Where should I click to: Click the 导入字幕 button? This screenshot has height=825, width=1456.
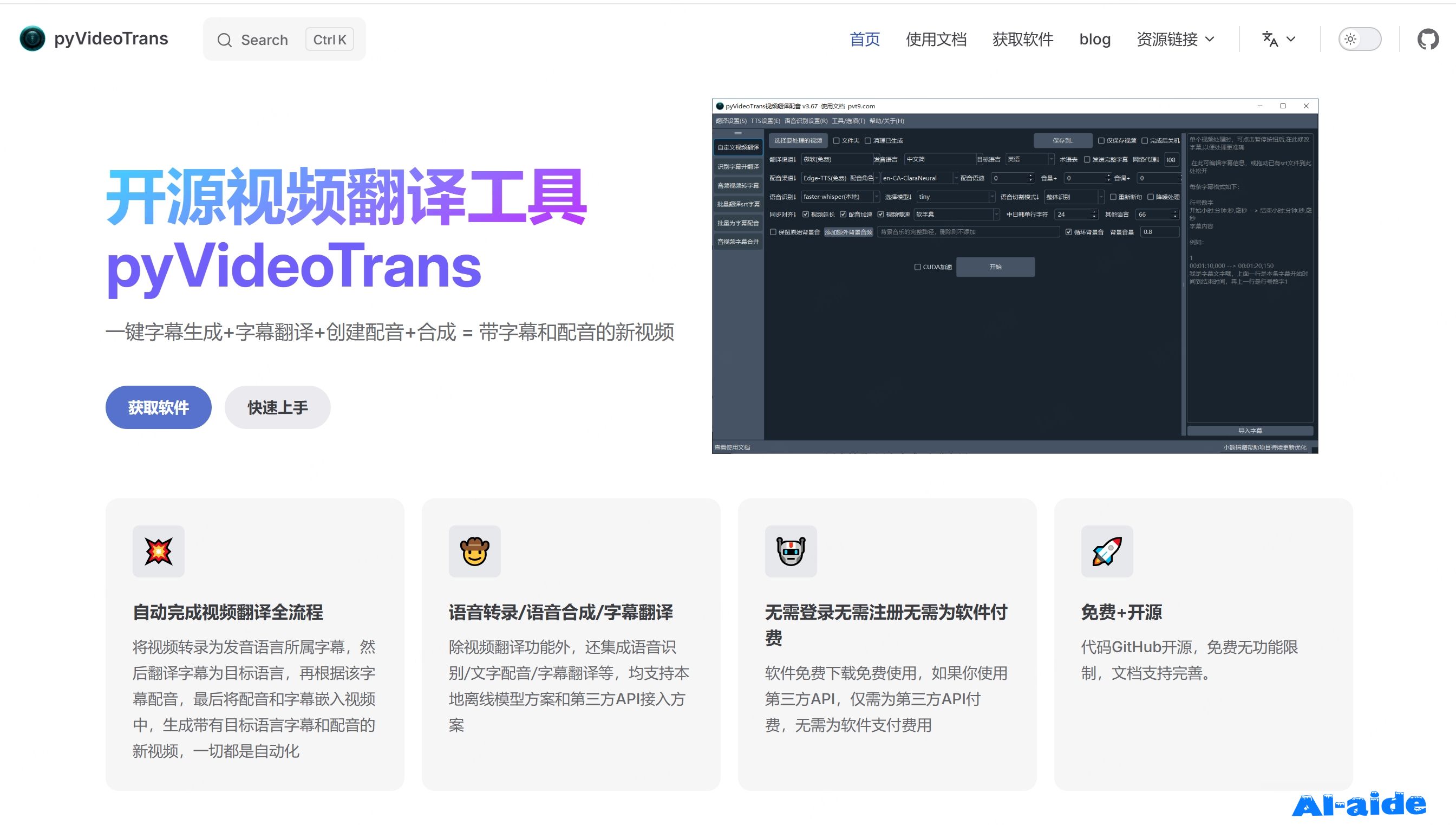point(1250,431)
